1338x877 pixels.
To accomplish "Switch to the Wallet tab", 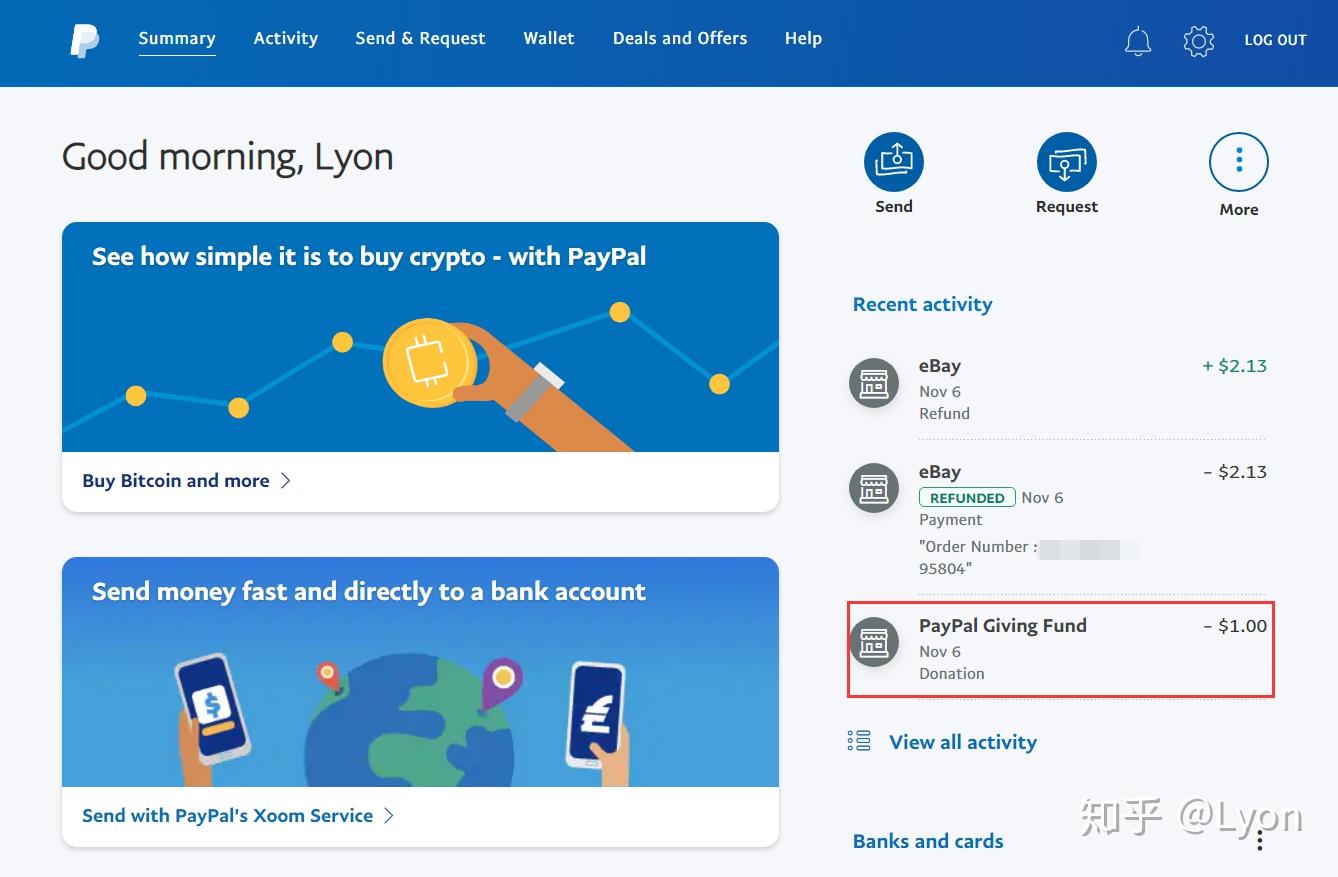I will 549,38.
